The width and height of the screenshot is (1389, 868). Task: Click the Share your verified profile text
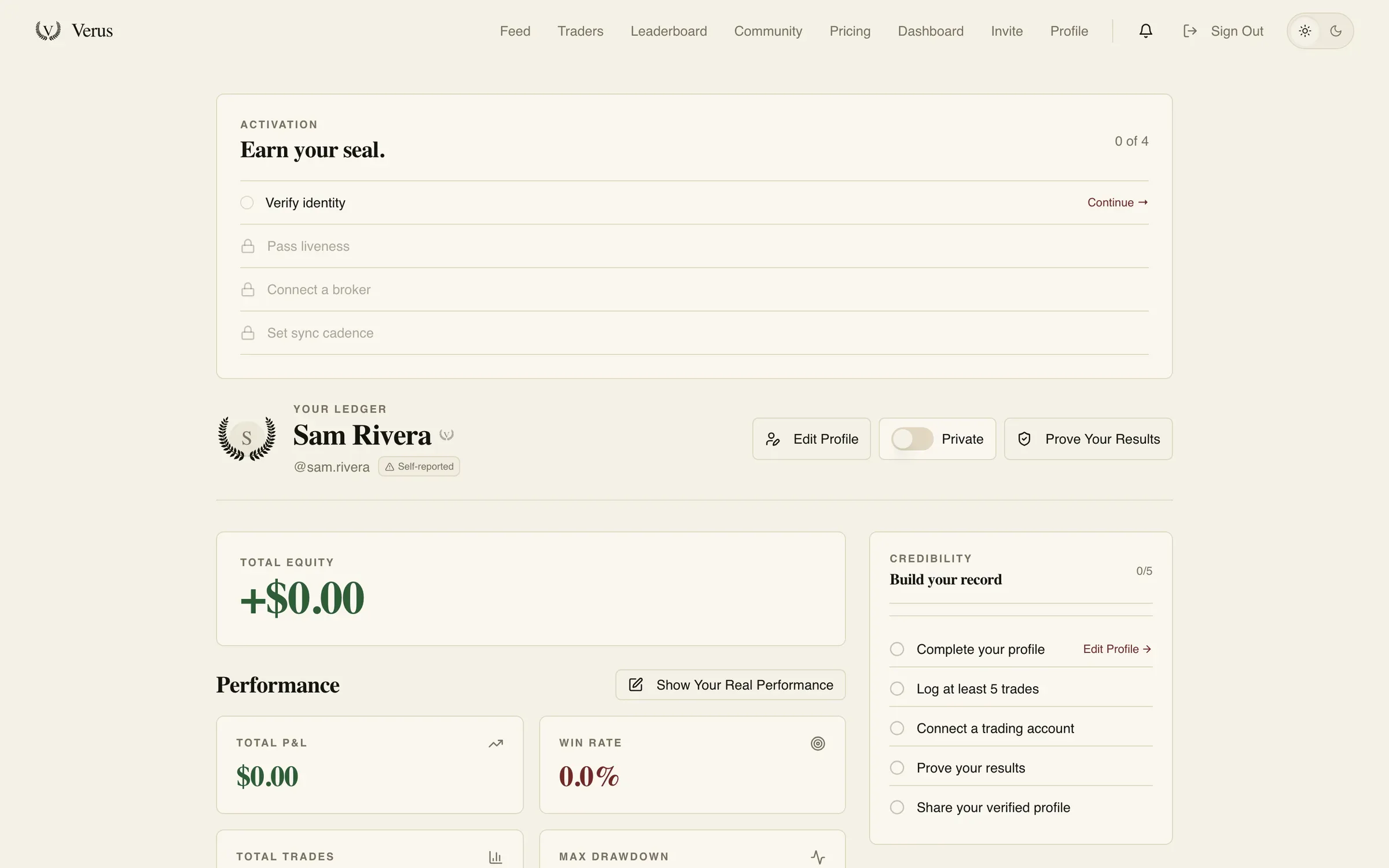pos(993,807)
